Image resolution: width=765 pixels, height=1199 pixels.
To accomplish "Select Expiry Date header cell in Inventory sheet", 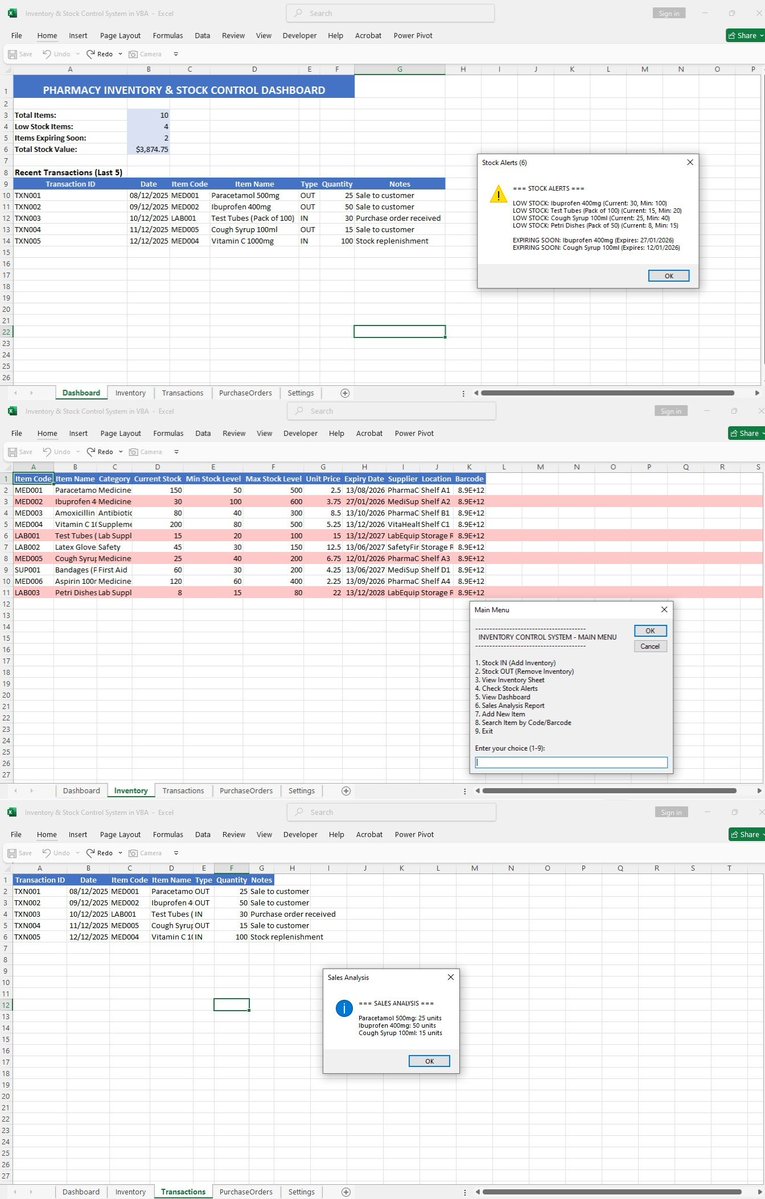I will click(363, 479).
